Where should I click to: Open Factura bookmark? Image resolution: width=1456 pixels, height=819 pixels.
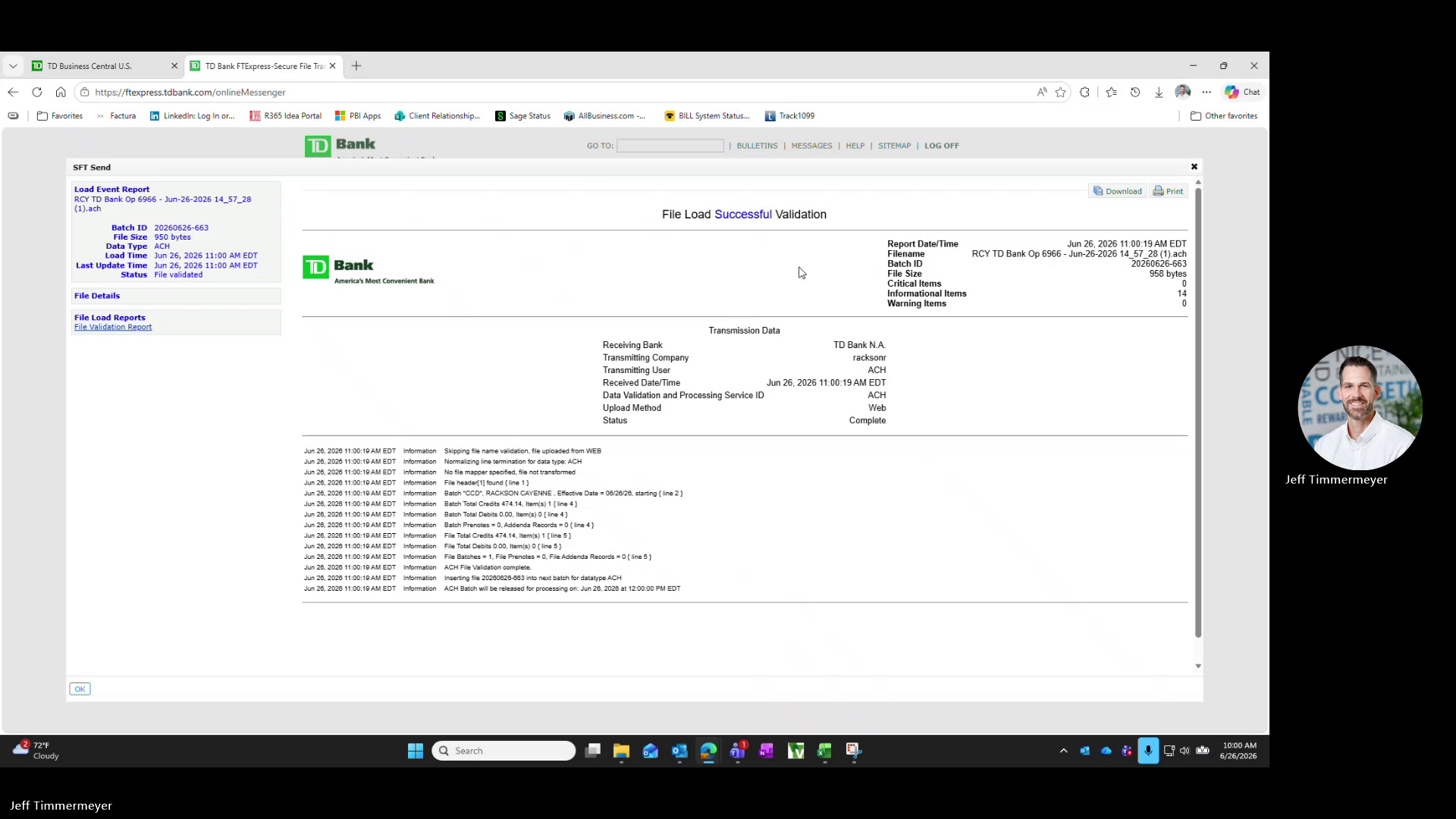coord(116,116)
